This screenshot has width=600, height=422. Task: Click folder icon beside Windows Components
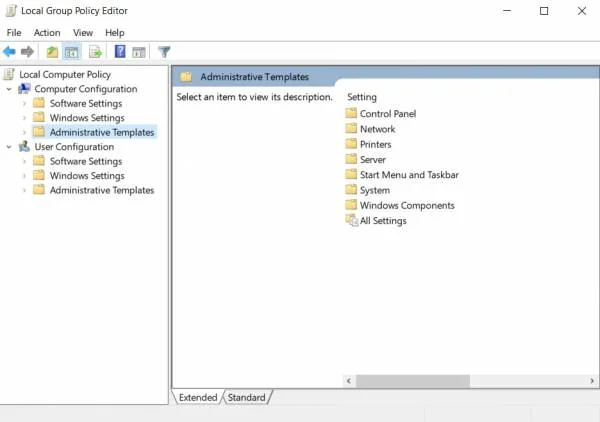pos(351,205)
